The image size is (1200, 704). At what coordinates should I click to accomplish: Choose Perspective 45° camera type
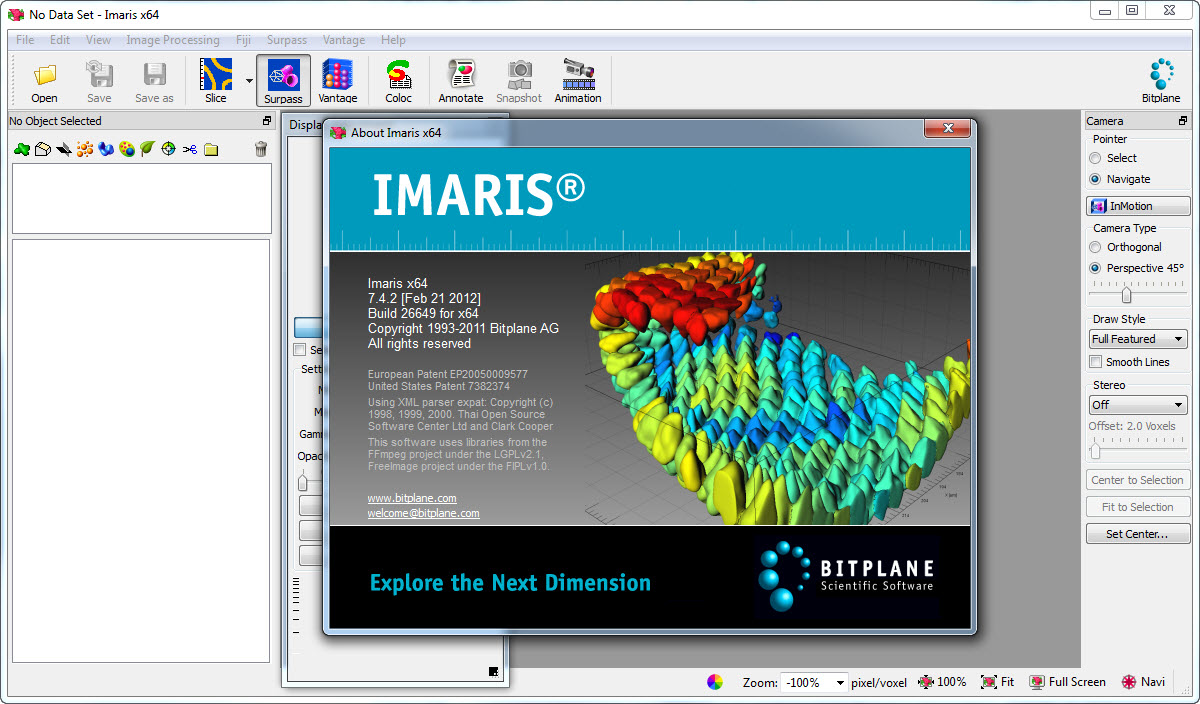point(1095,268)
